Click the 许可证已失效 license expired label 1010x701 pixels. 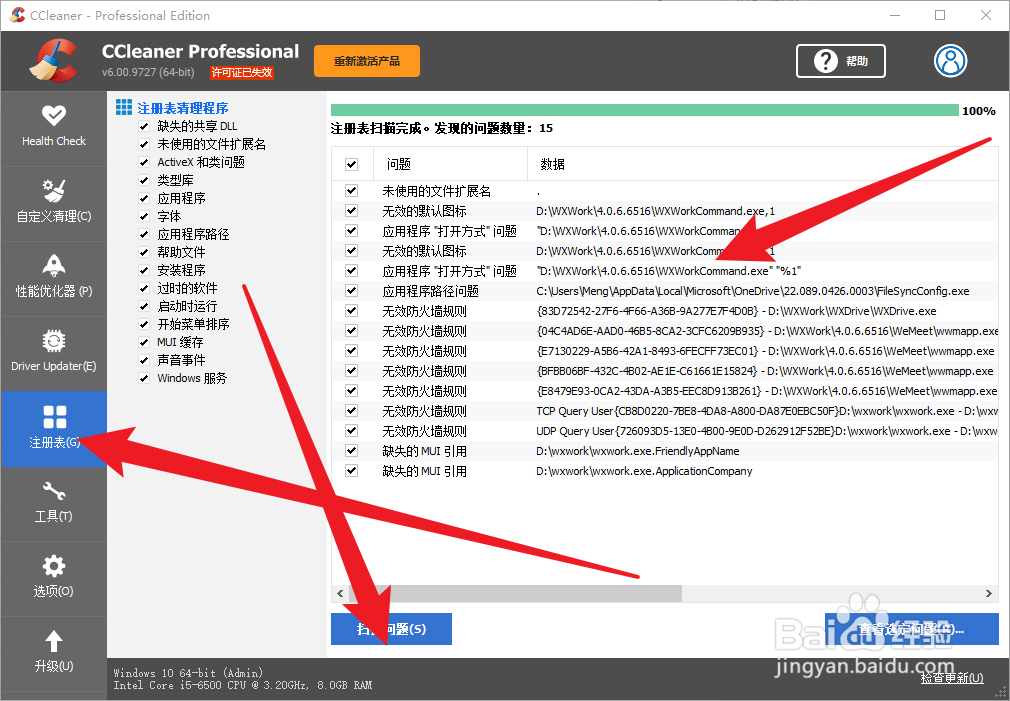click(x=242, y=73)
